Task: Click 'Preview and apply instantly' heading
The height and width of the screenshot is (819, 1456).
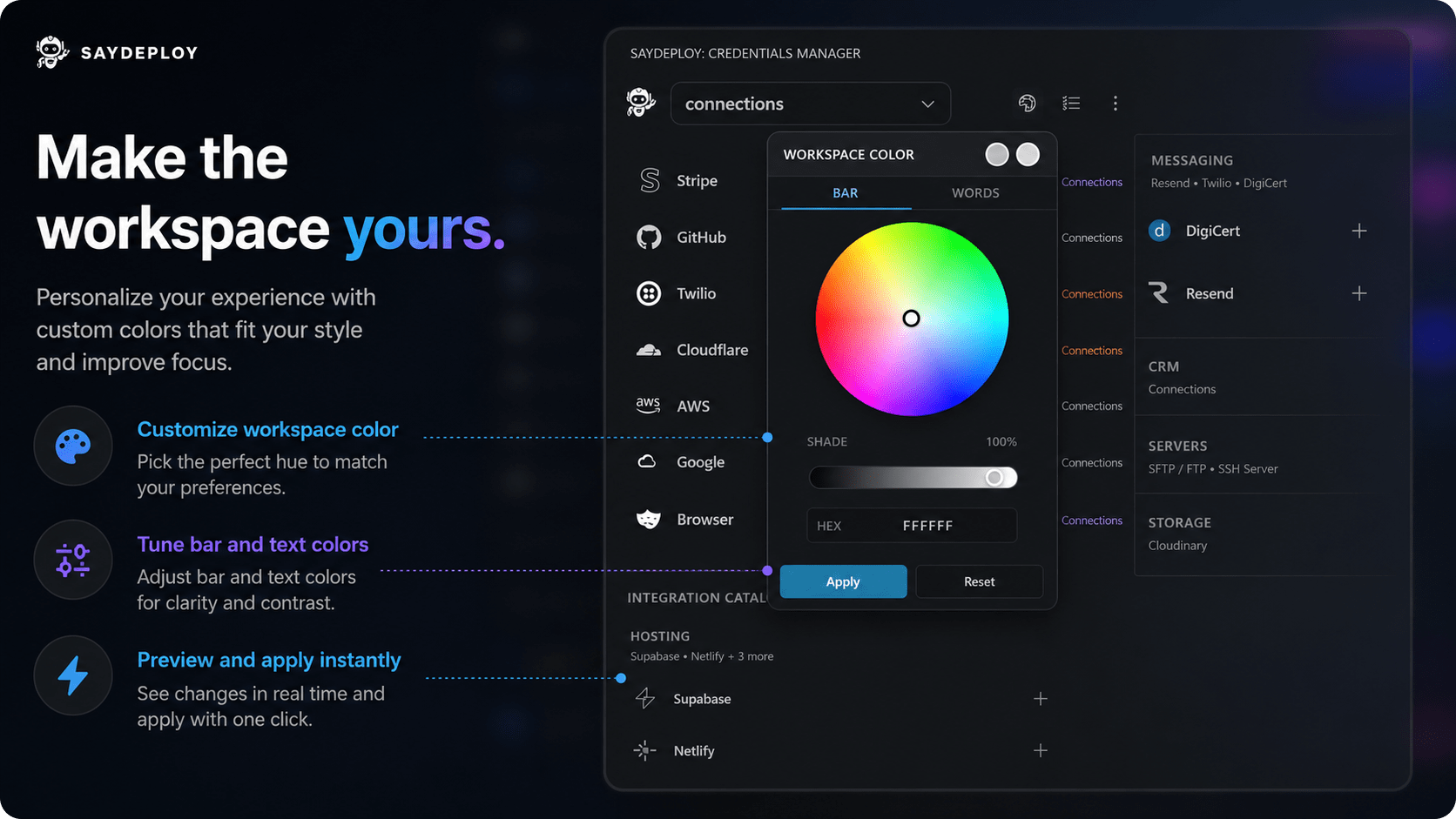Action: click(x=269, y=660)
